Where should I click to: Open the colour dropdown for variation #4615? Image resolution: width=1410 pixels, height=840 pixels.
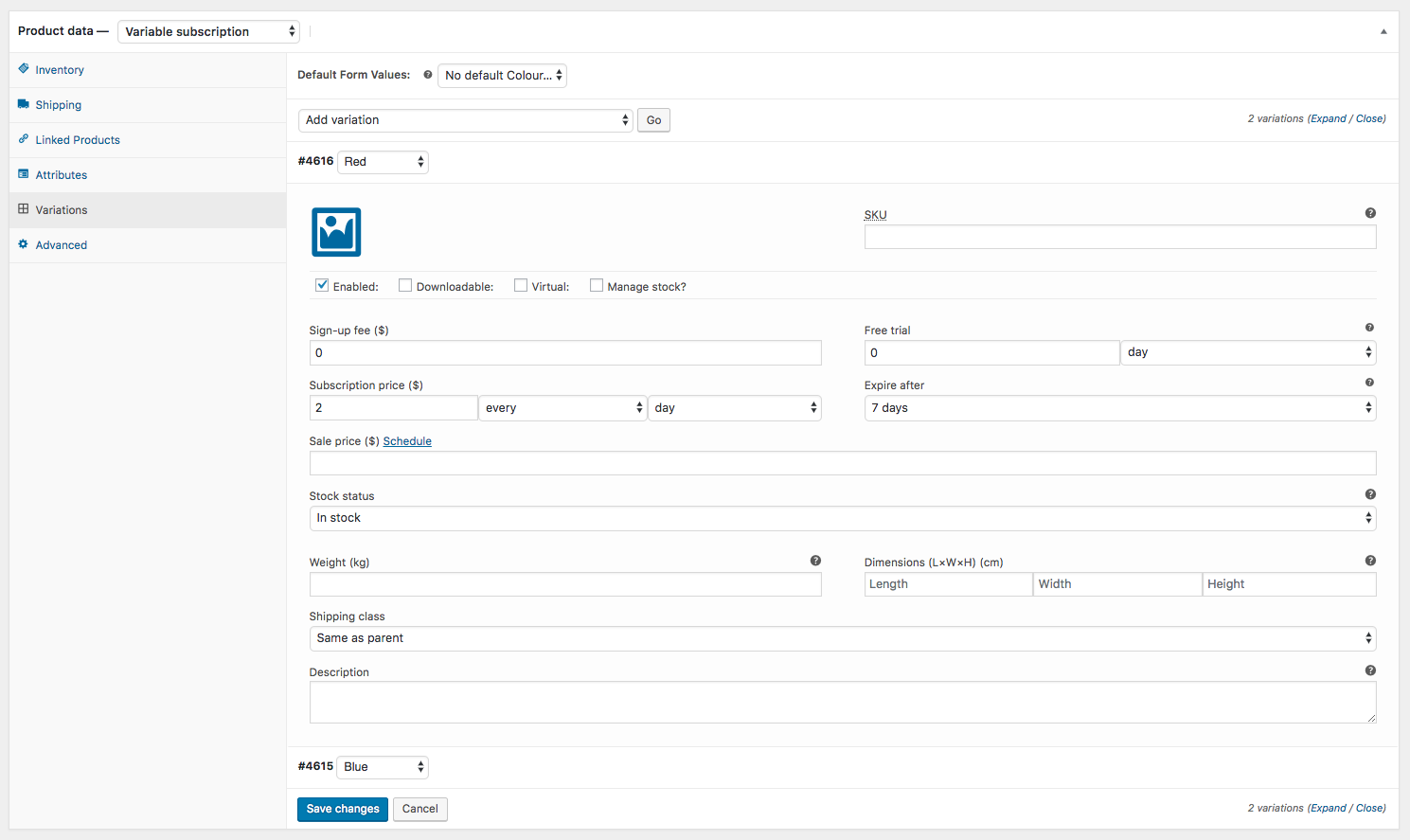pos(383,767)
